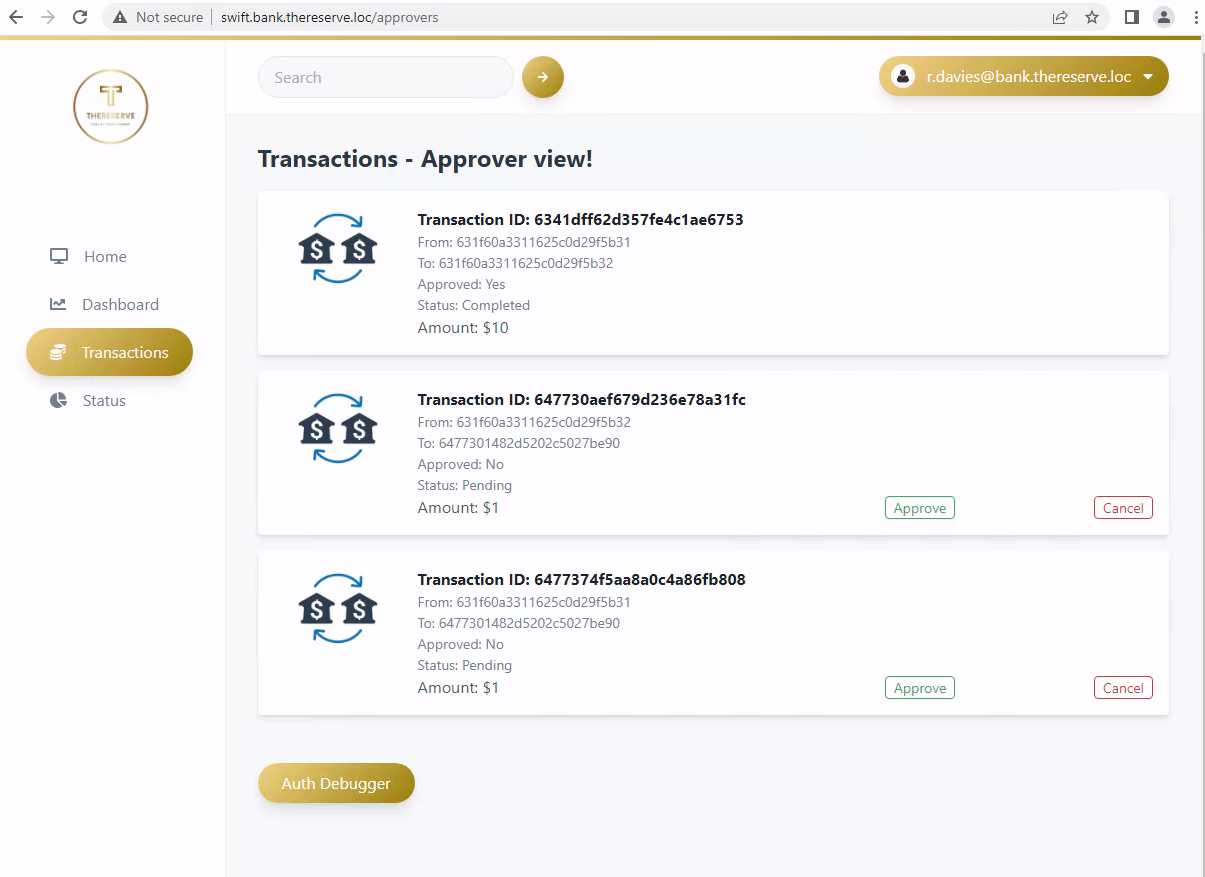The height and width of the screenshot is (877, 1205).
Task: Click Transaction ID: 6341dff62d357fe4c1ae6753 title
Action: pos(580,219)
